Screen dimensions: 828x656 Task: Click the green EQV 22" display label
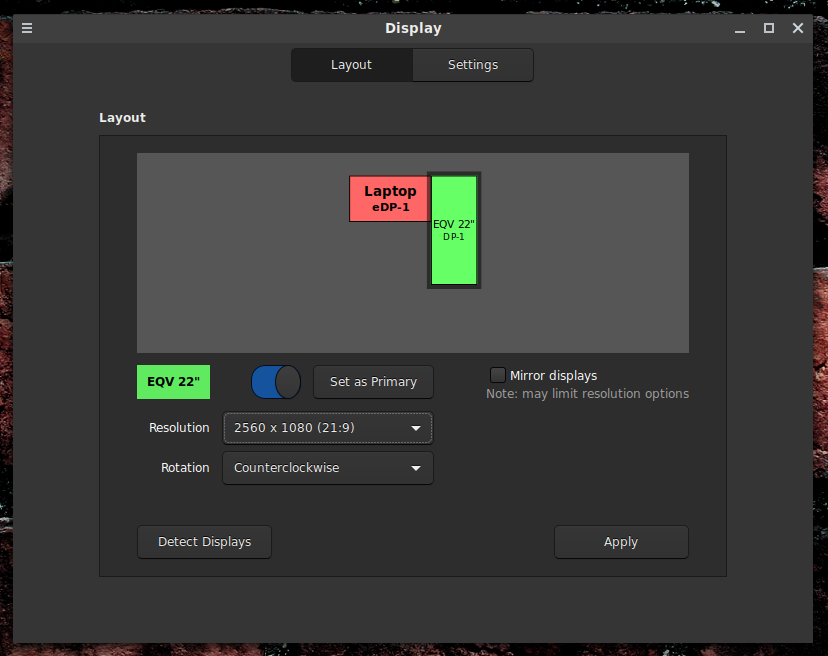coord(173,382)
